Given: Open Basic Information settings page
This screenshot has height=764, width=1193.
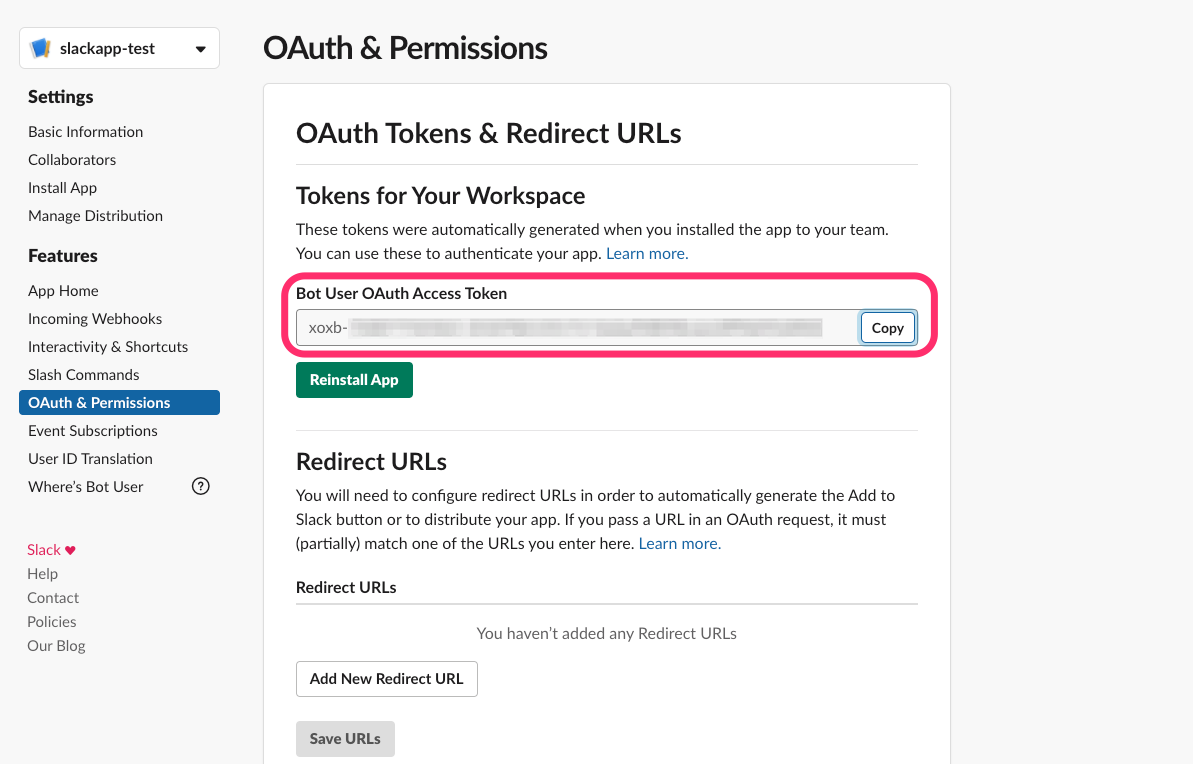Looking at the screenshot, I should click(85, 132).
